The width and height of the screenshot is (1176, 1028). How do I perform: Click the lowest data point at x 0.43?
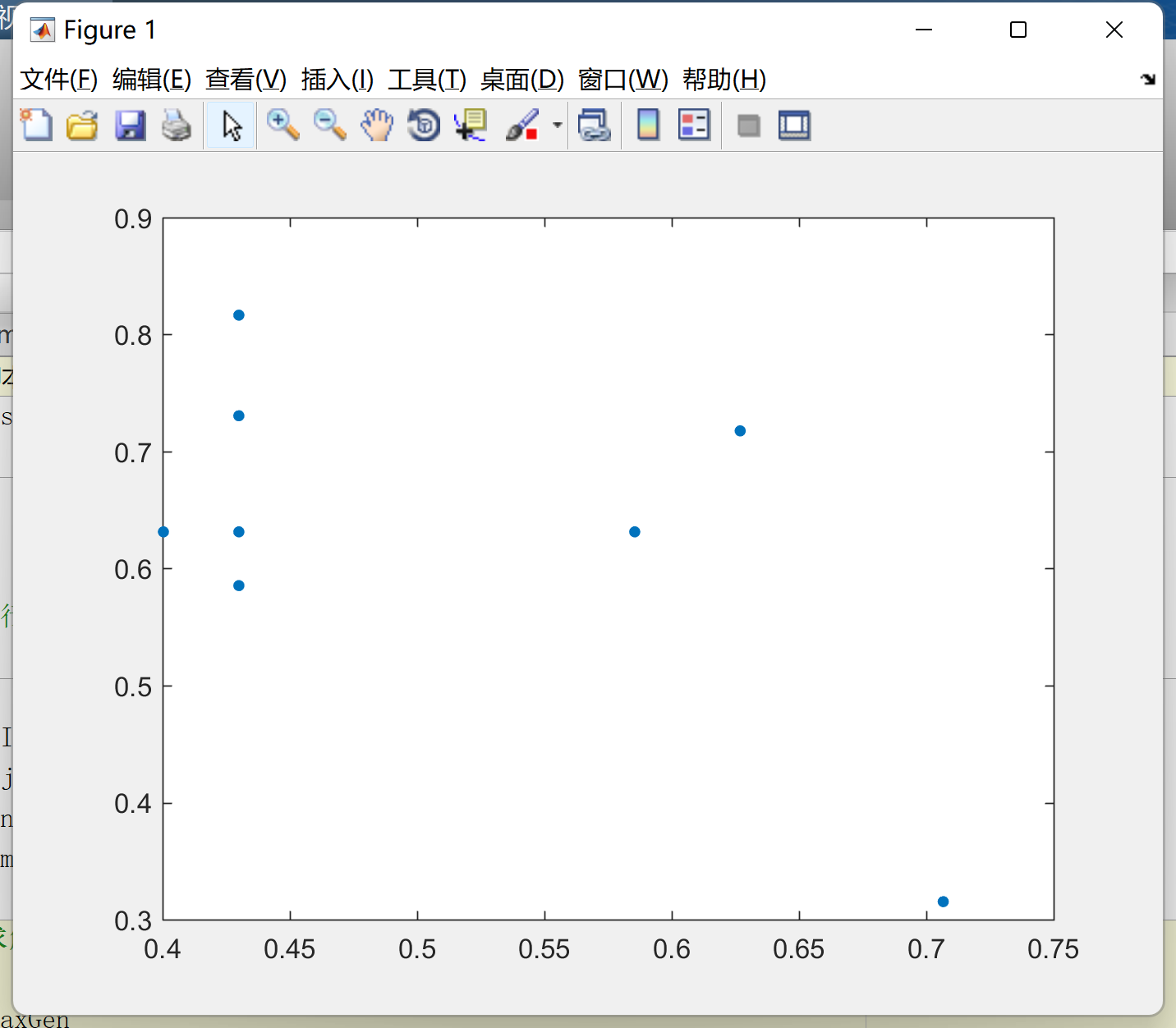239,585
